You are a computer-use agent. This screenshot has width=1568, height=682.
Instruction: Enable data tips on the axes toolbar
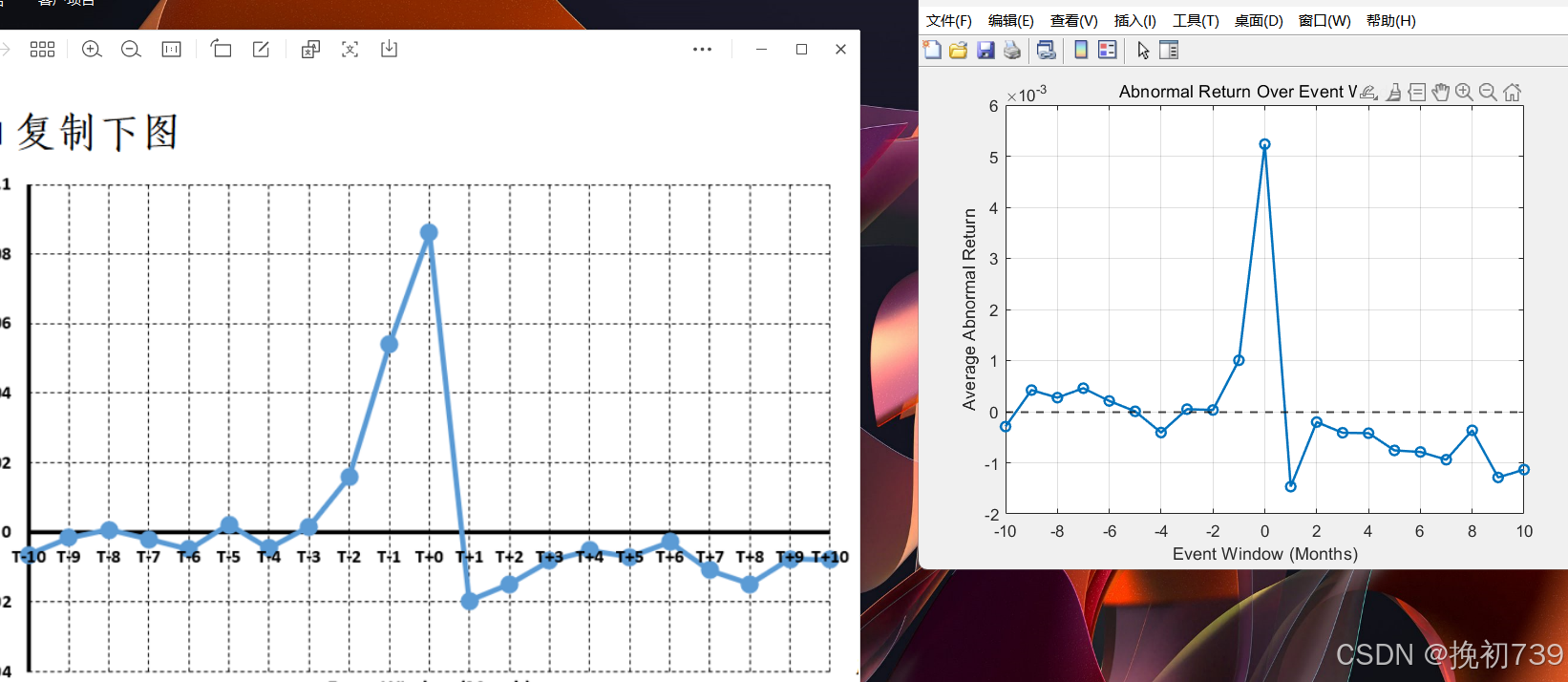click(x=1417, y=92)
